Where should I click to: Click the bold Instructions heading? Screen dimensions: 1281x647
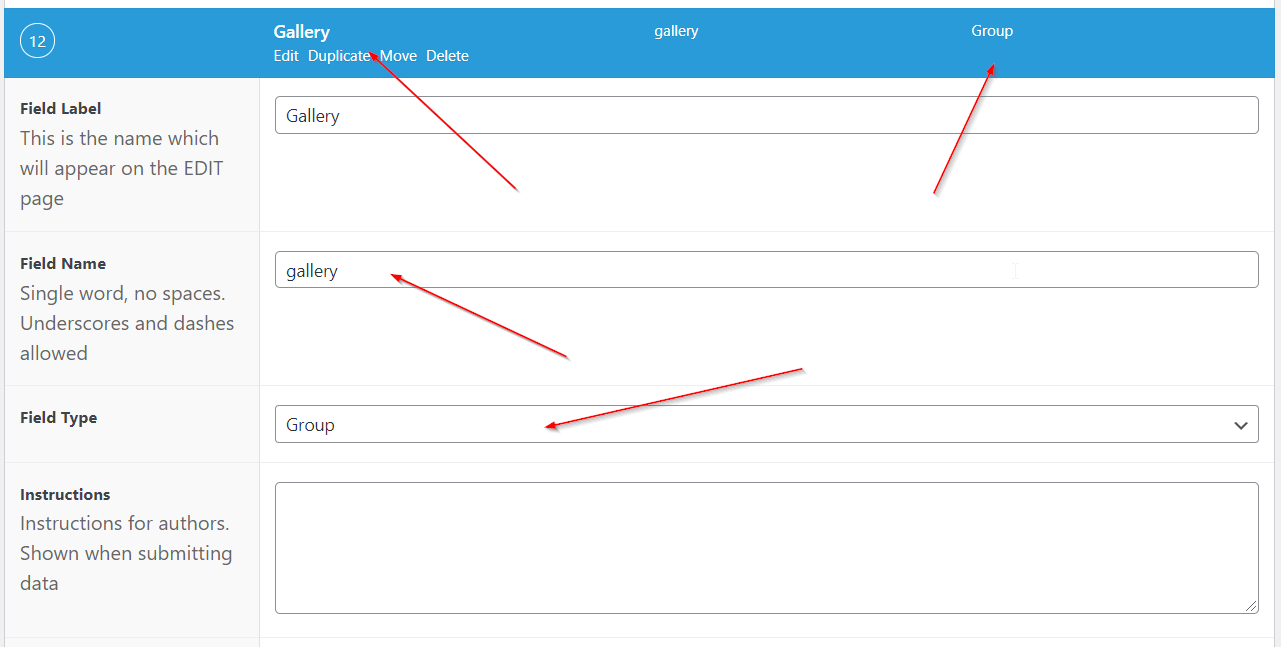65,494
